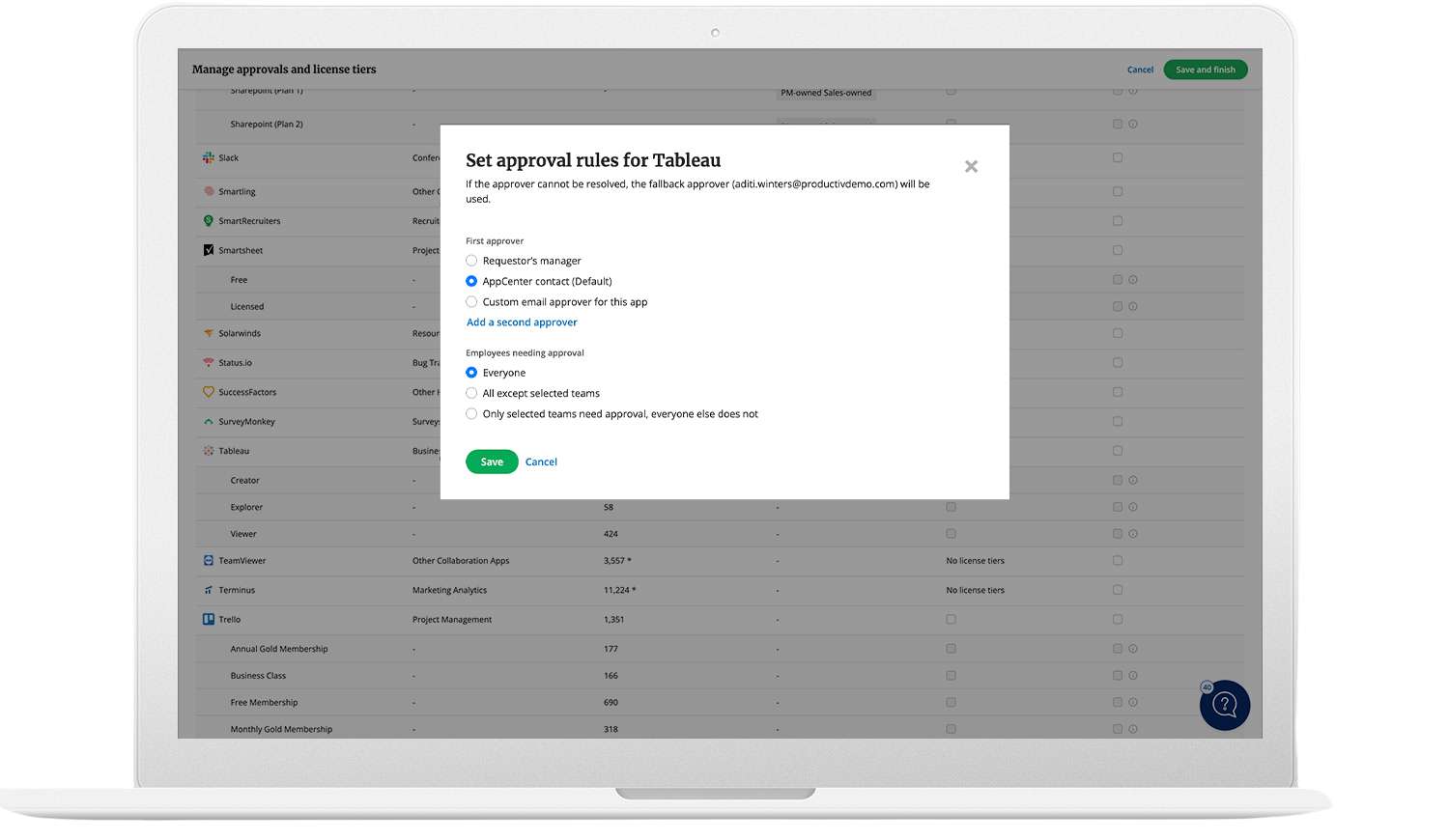Image resolution: width=1449 pixels, height=840 pixels.
Task: Click the SmartRecruiters app icon
Action: coord(208,221)
